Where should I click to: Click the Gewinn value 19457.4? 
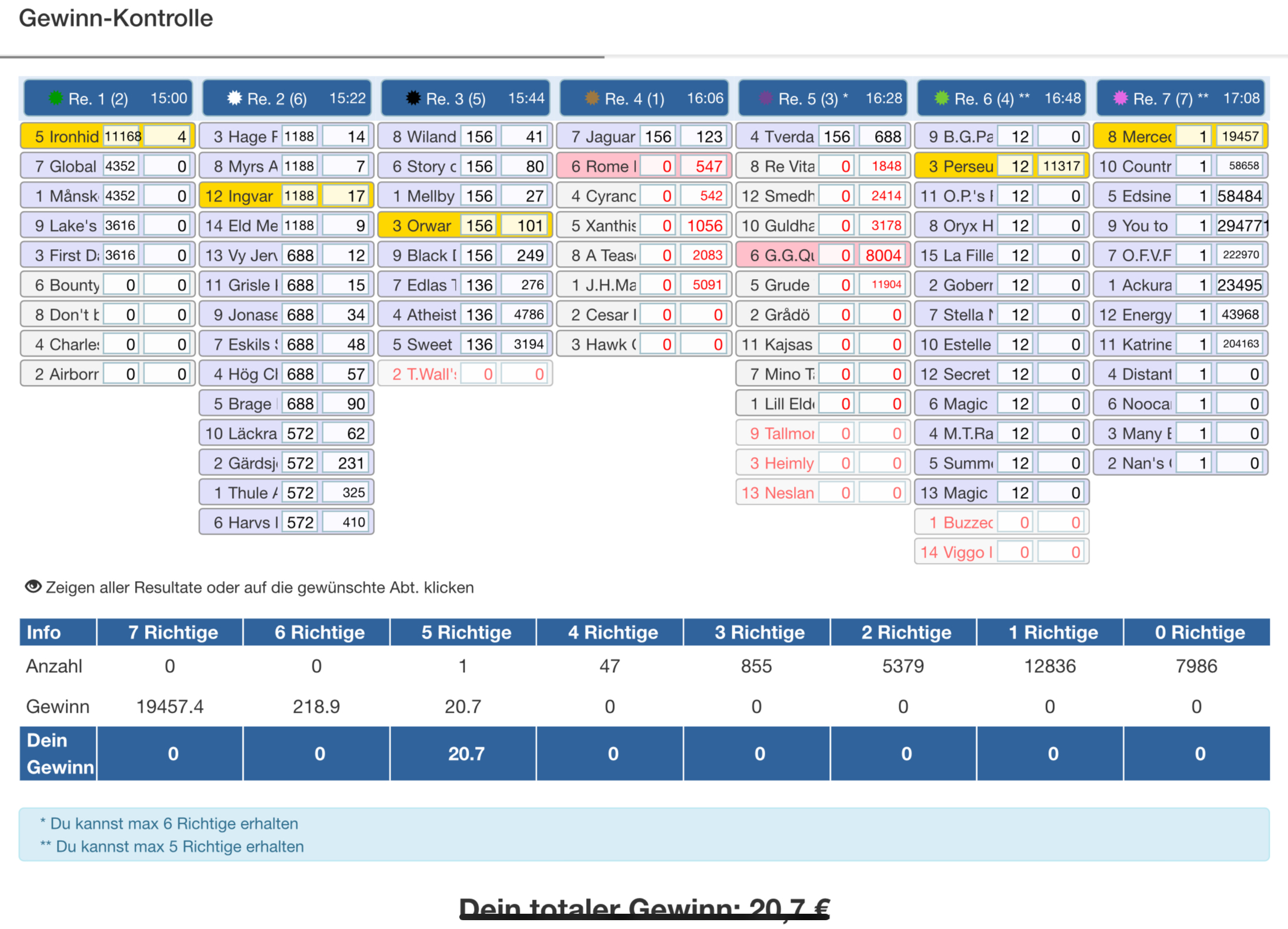(170, 706)
